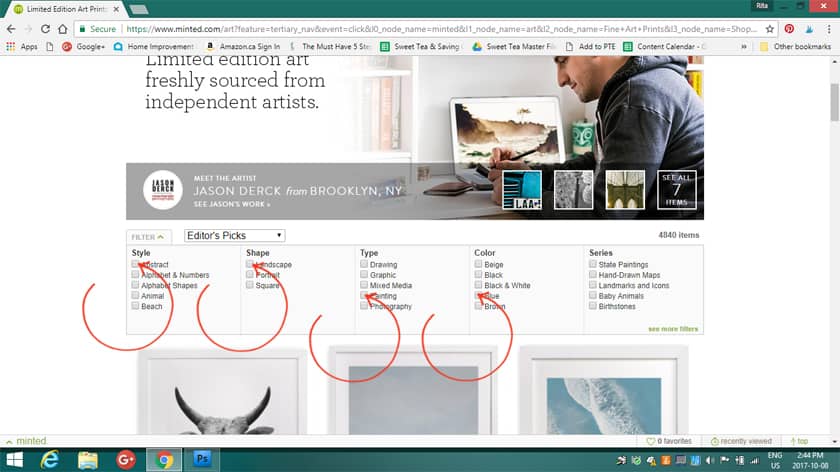View site security info via Secure lock
Screen dimensions: 840x472
(98, 29)
